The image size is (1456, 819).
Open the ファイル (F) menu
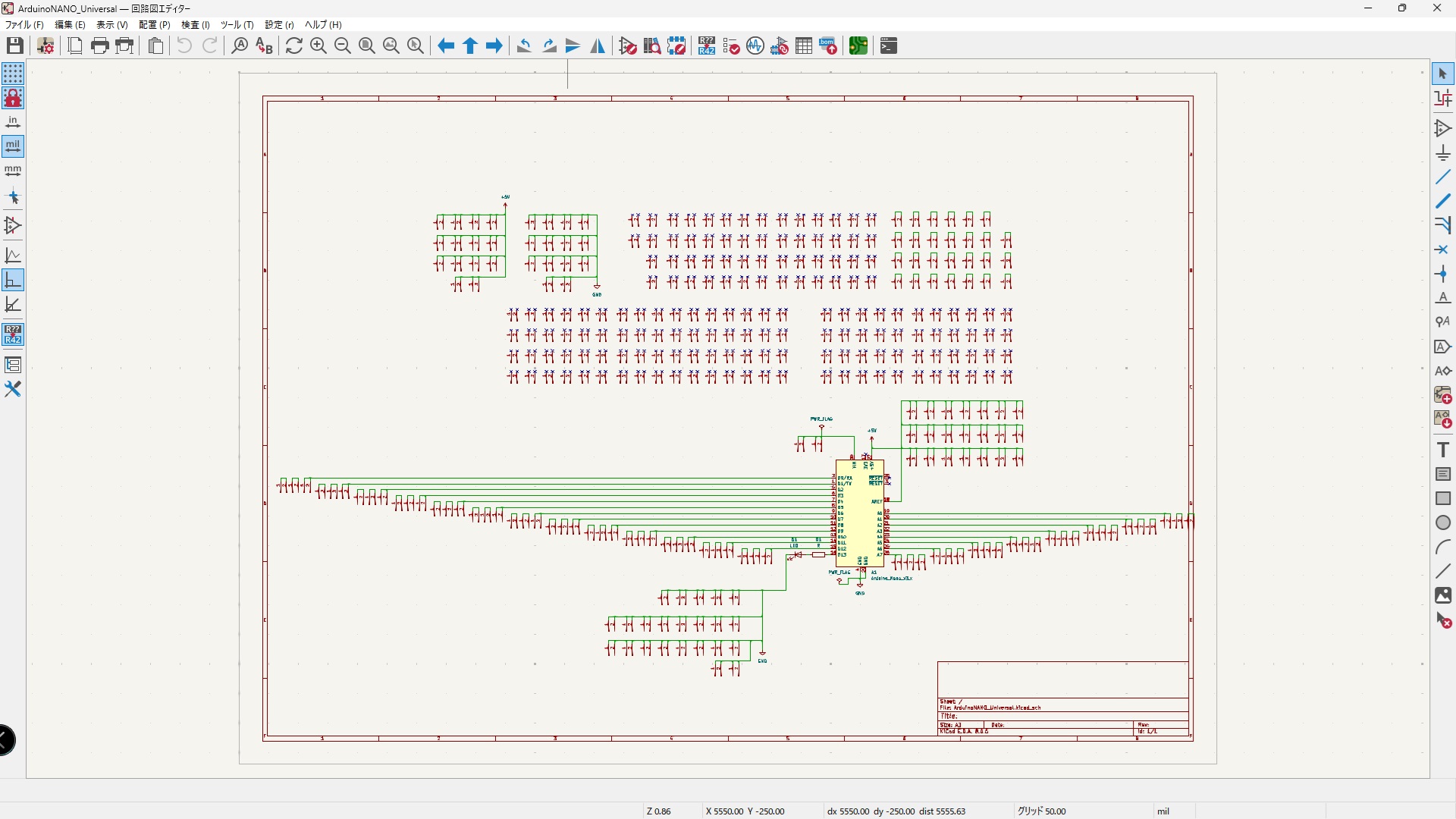point(24,25)
